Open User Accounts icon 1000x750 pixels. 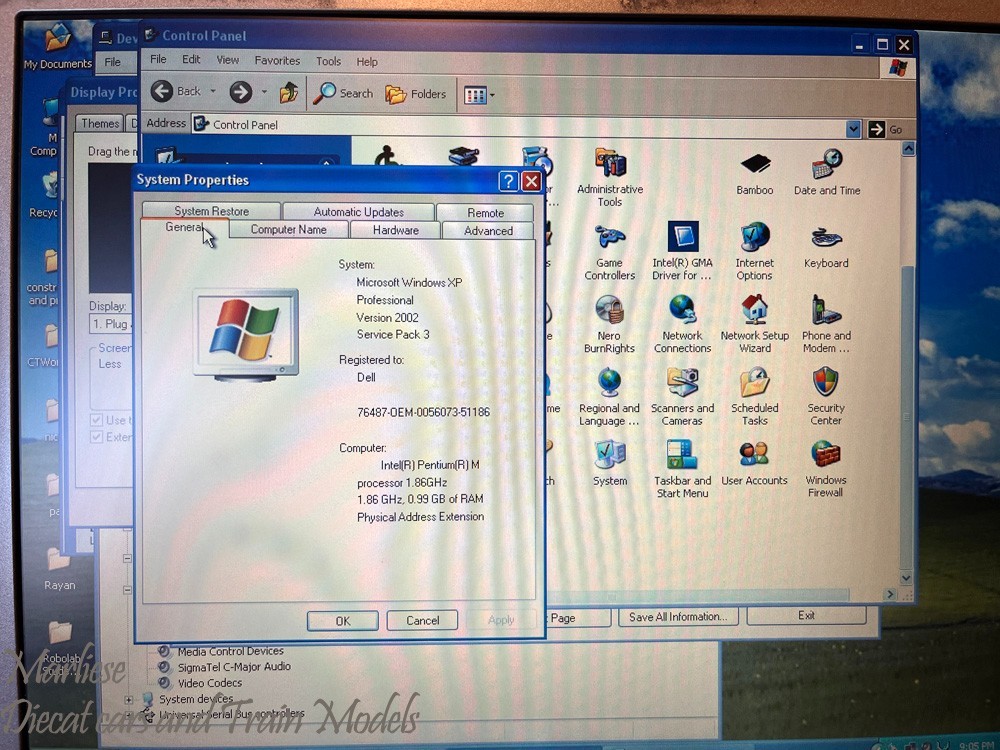coord(754,464)
